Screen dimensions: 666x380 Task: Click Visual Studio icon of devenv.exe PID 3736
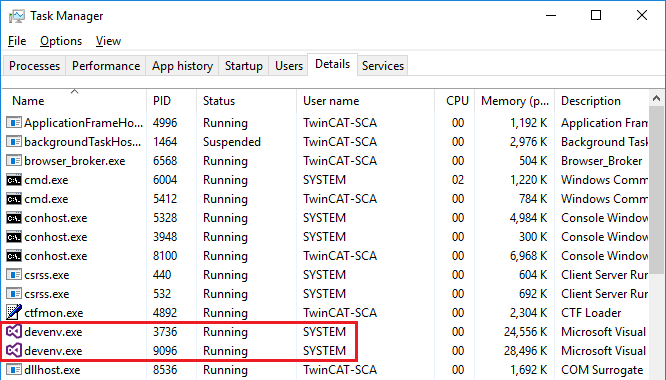click(14, 332)
